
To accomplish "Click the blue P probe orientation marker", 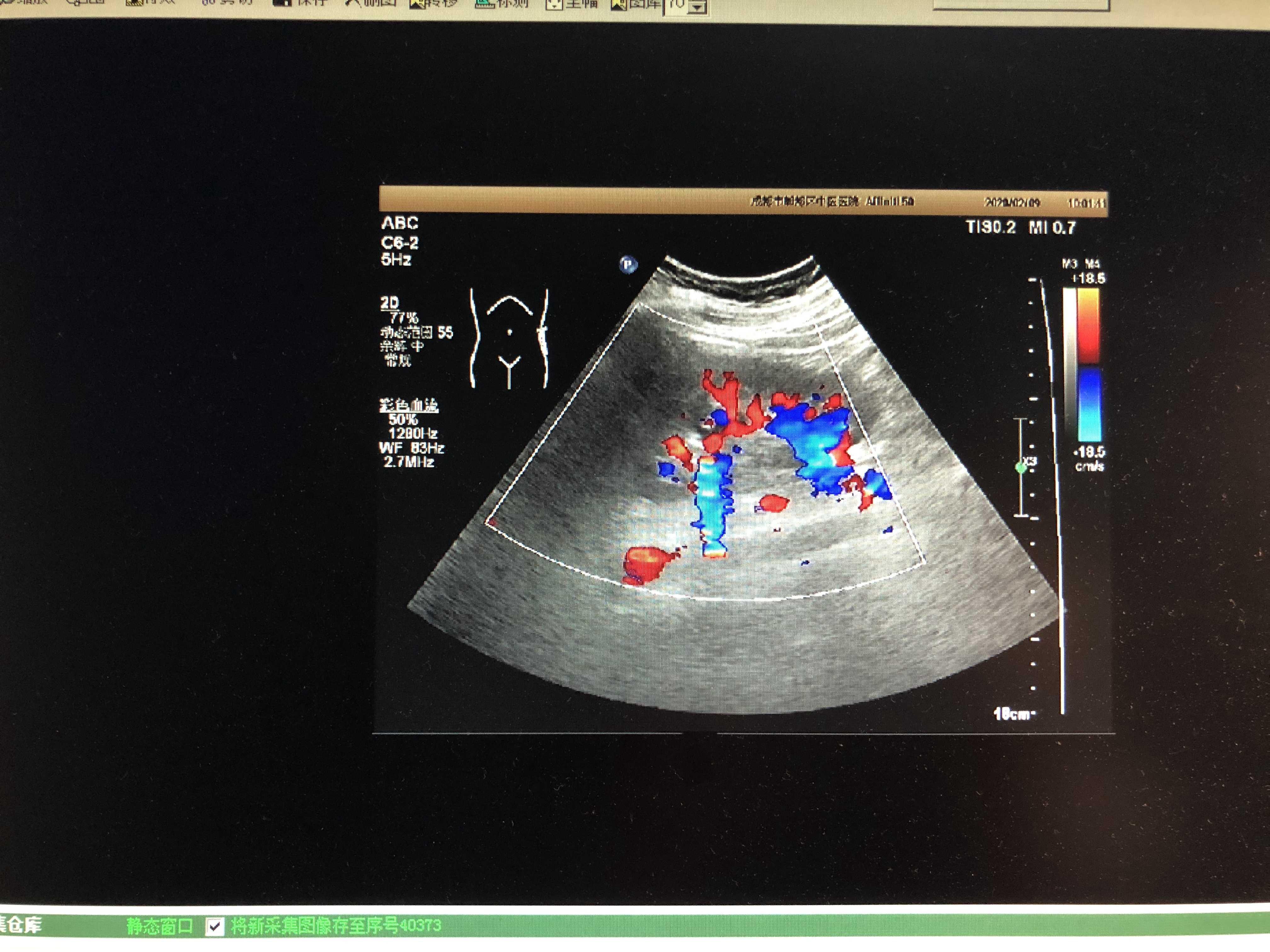I will tap(628, 264).
